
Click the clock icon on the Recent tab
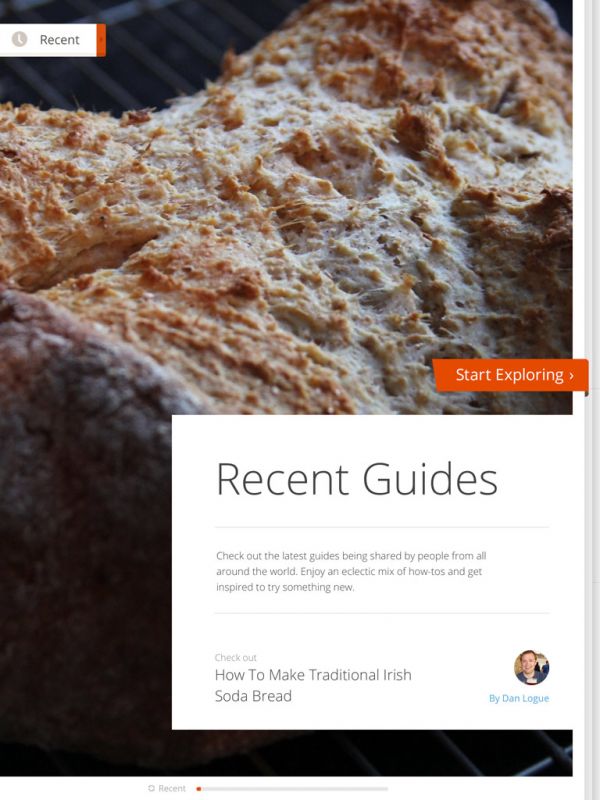pyautogui.click(x=19, y=39)
